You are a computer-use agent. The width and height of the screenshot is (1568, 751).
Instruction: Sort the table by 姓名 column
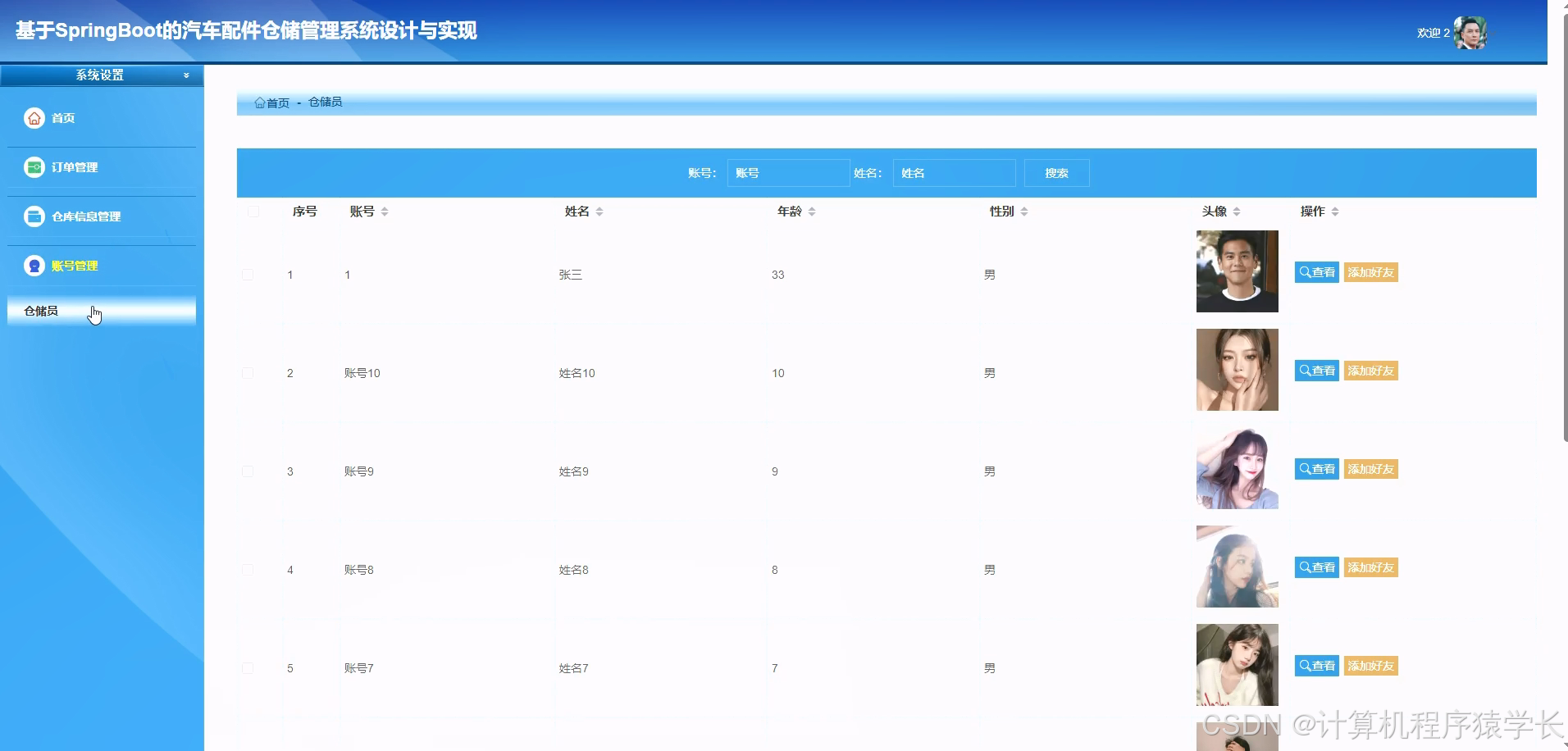[x=599, y=211]
